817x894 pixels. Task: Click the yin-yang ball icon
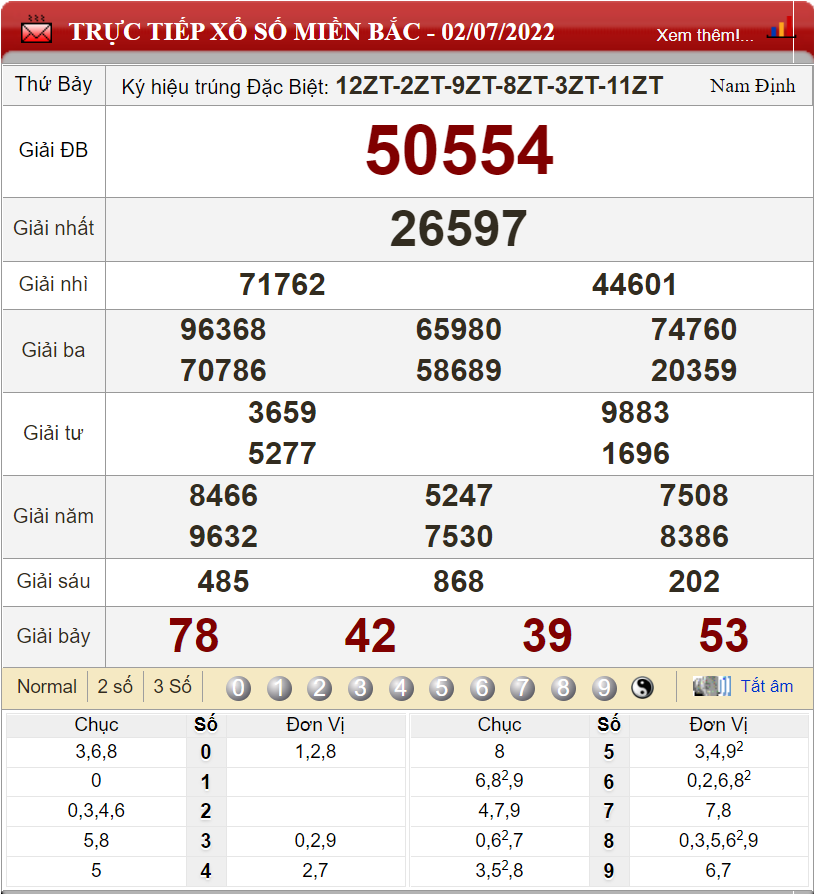[643, 688]
